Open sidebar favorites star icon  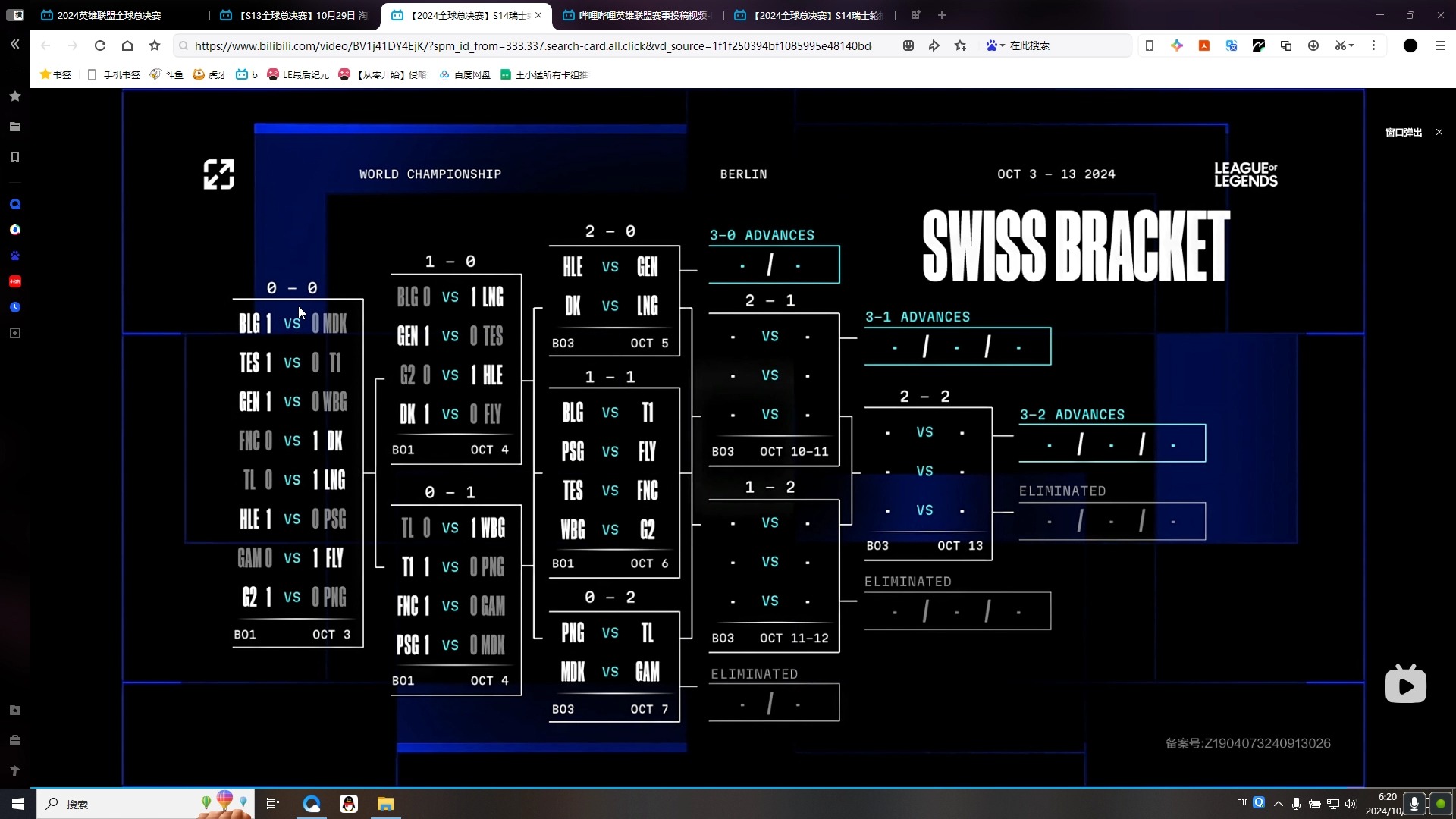[x=14, y=96]
